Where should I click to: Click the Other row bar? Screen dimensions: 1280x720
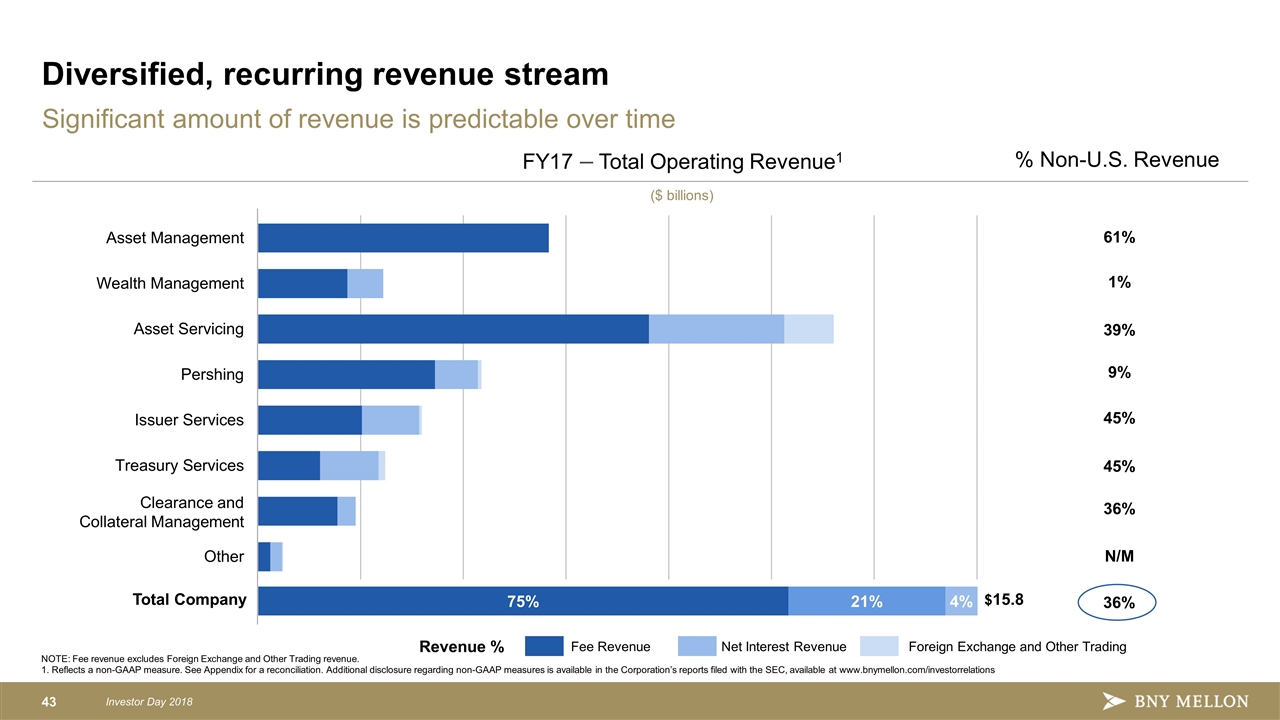pos(270,557)
